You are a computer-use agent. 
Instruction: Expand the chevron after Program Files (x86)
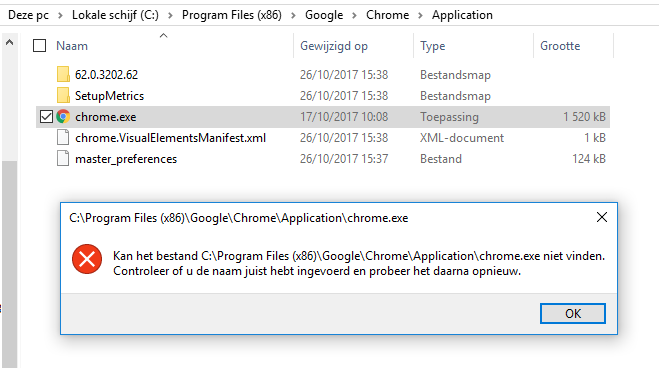293,16
